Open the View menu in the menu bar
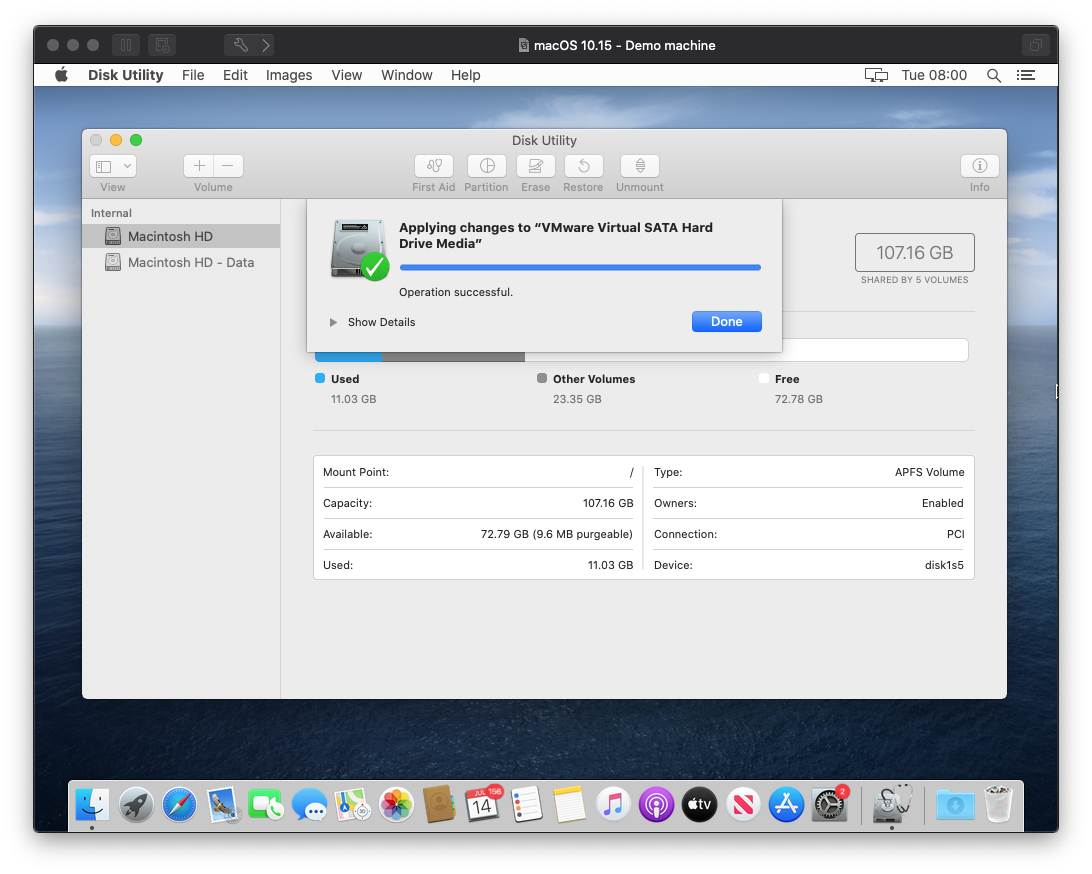The height and width of the screenshot is (874, 1092). coord(347,75)
